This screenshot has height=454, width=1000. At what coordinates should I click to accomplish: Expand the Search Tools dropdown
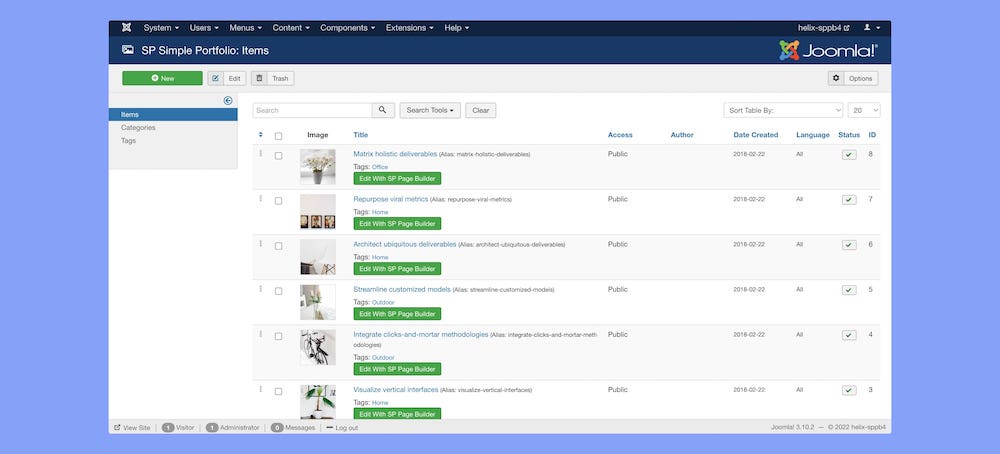click(430, 110)
